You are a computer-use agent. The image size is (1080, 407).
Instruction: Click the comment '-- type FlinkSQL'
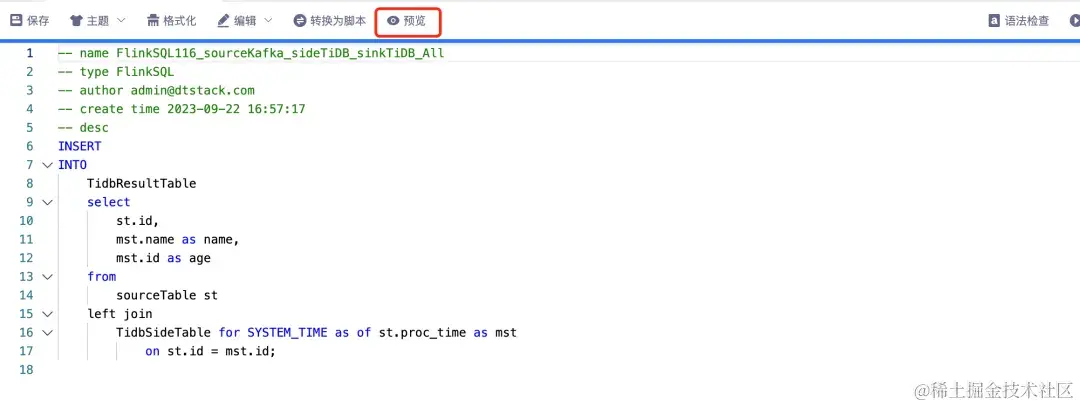(116, 72)
